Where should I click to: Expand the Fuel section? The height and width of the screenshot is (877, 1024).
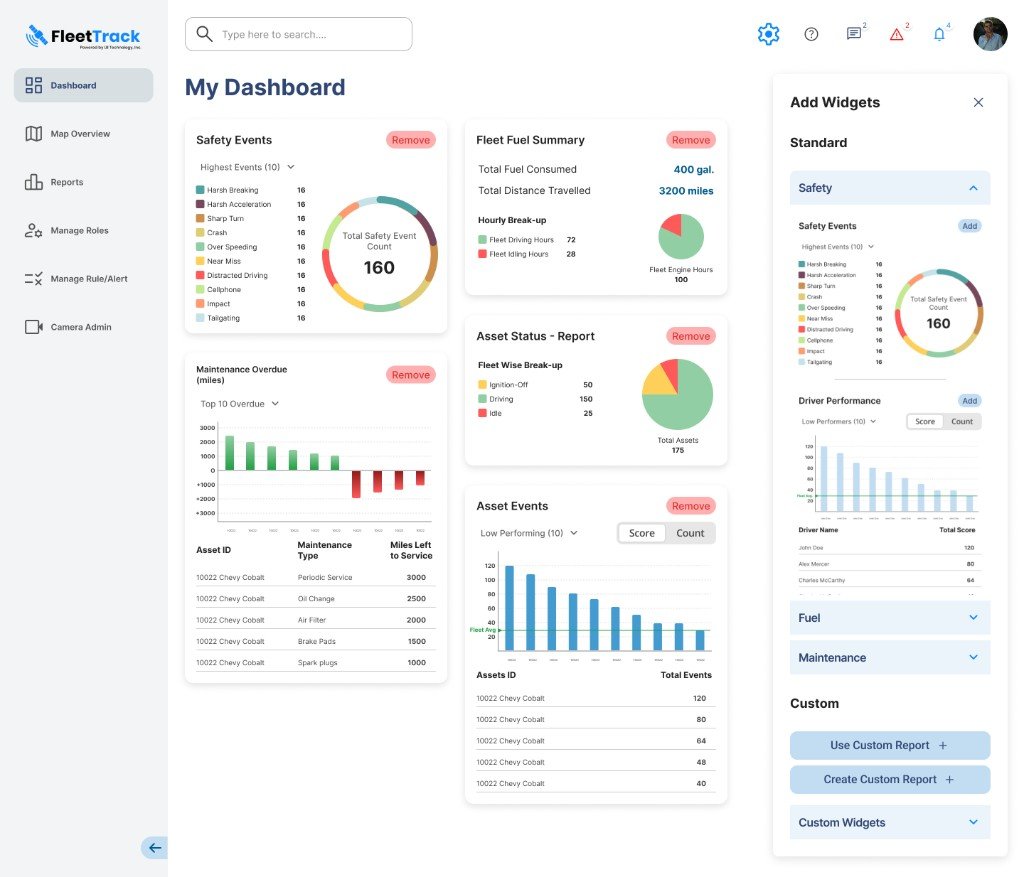[889, 618]
